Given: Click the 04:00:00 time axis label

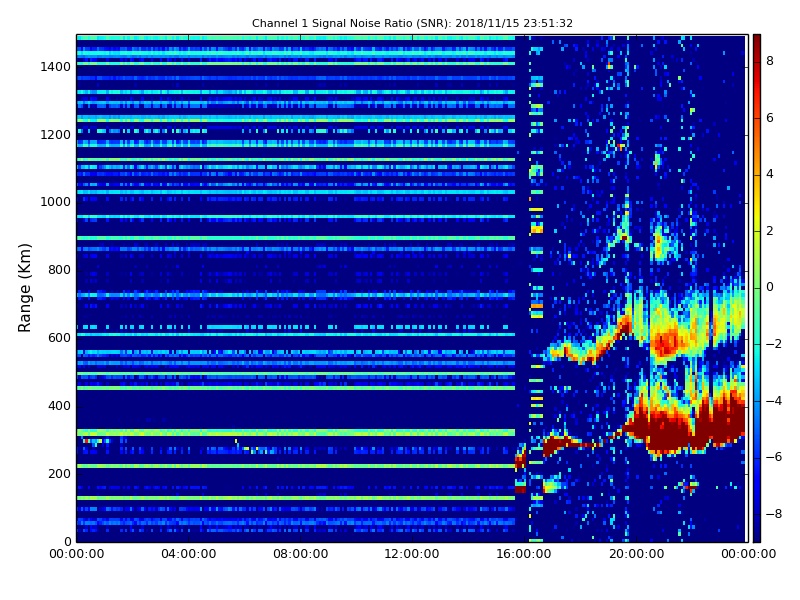Looking at the screenshot, I should 188,554.
